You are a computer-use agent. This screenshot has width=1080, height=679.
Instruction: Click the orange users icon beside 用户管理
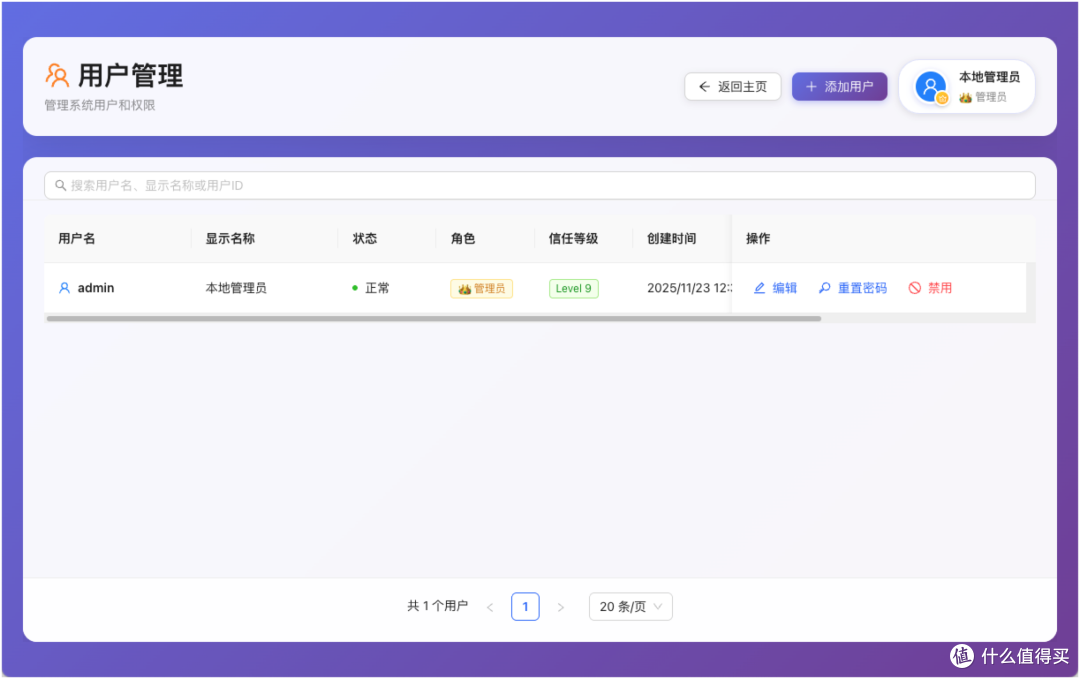click(x=57, y=75)
